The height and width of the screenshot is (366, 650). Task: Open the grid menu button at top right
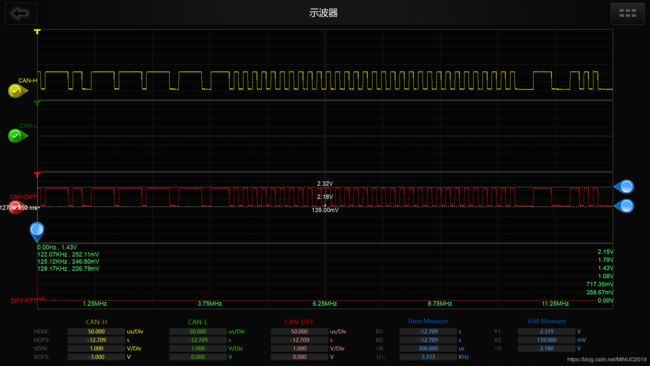627,14
